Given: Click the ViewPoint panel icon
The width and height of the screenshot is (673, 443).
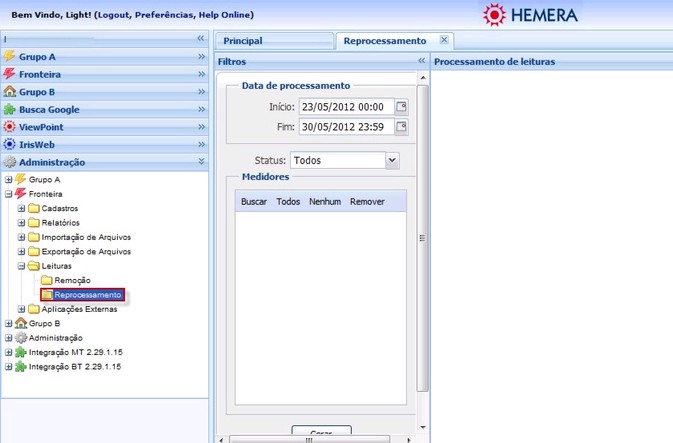Looking at the screenshot, I should click(10, 127).
